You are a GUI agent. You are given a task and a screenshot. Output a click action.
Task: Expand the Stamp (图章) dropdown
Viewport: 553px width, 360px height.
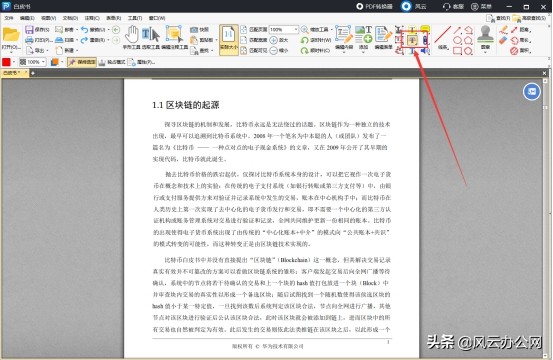pyautogui.click(x=485, y=52)
